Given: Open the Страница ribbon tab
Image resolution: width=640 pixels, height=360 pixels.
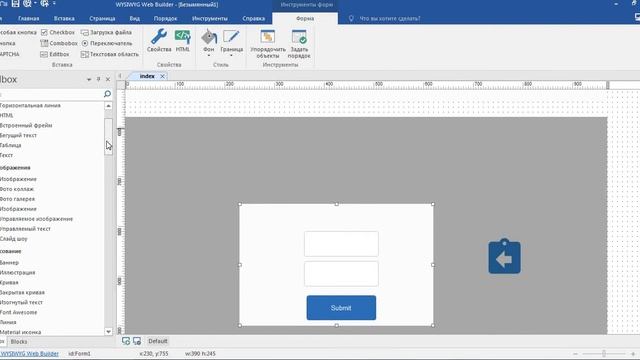Looking at the screenshot, I should click(x=102, y=18).
